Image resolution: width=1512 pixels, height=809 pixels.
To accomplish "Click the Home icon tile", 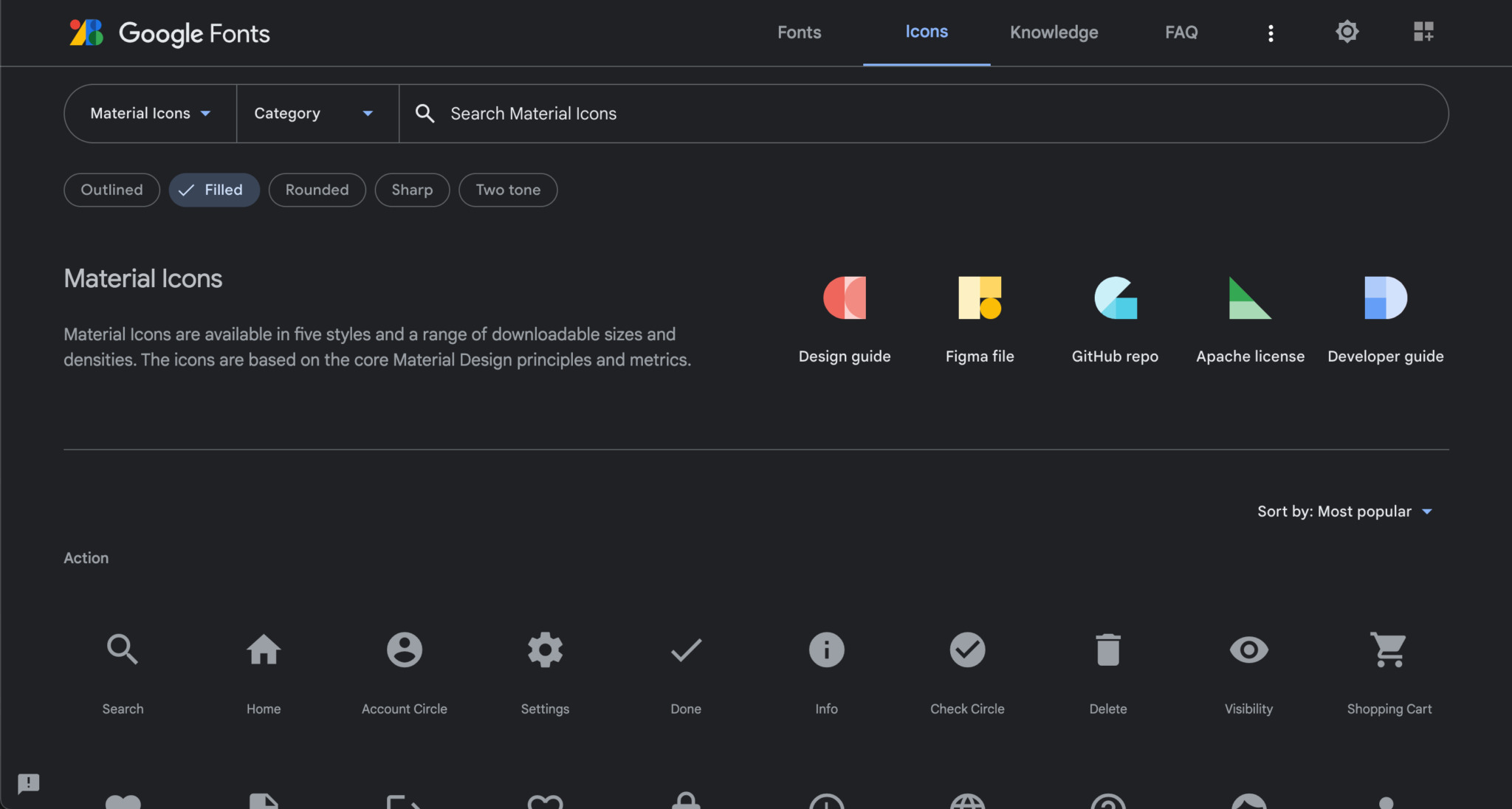I will tap(264, 650).
